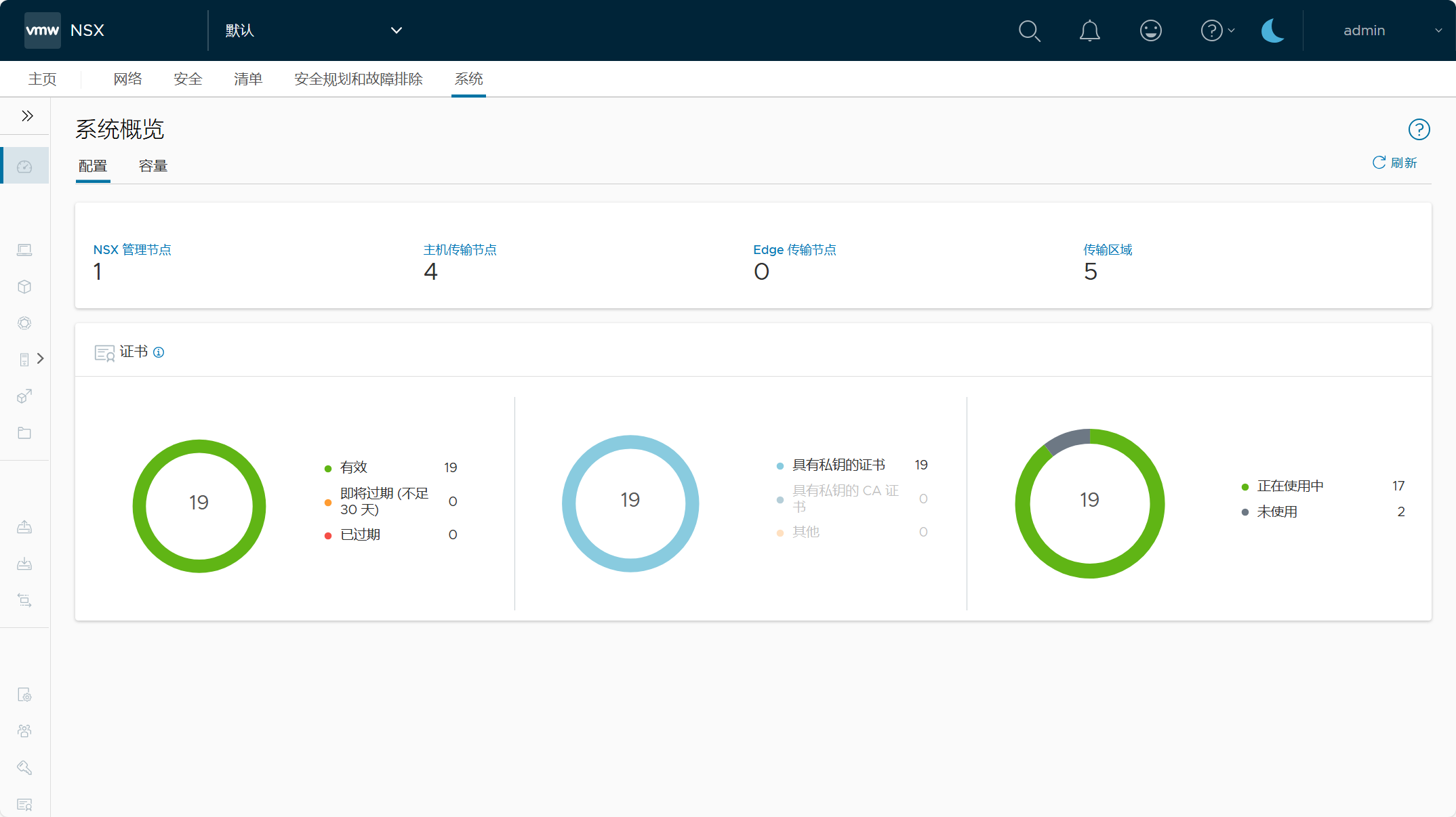Open the admin user dropdown
Image resolution: width=1456 pixels, height=817 pixels.
pos(1391,30)
